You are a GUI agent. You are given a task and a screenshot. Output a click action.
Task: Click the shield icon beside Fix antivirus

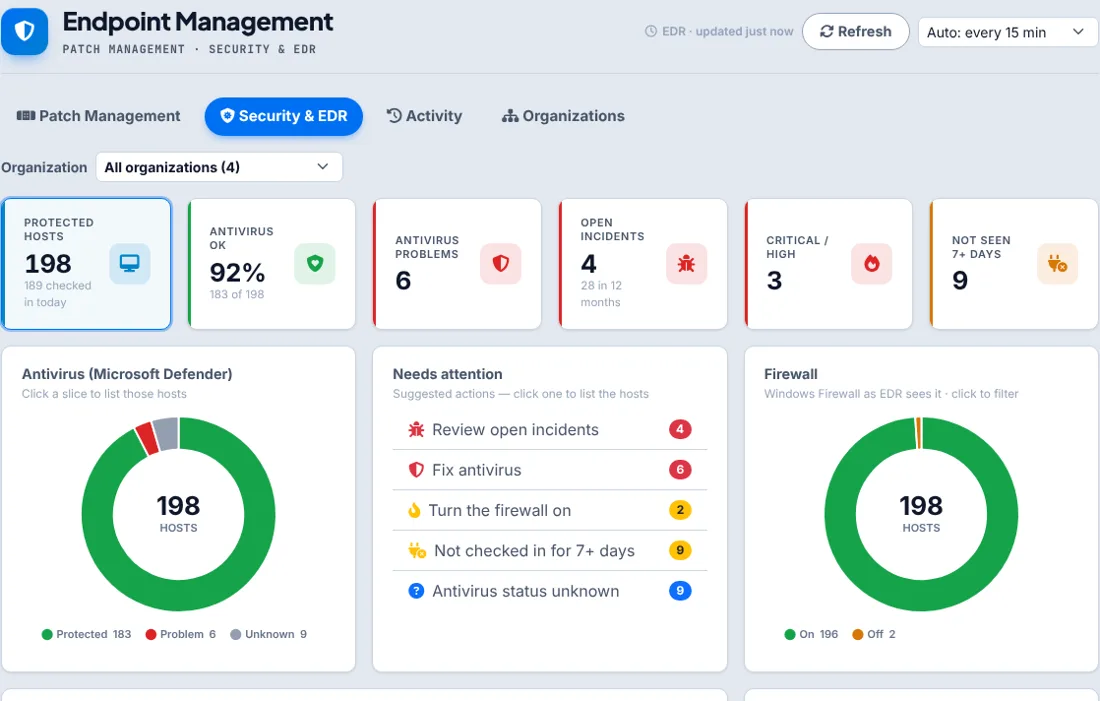[x=416, y=469]
